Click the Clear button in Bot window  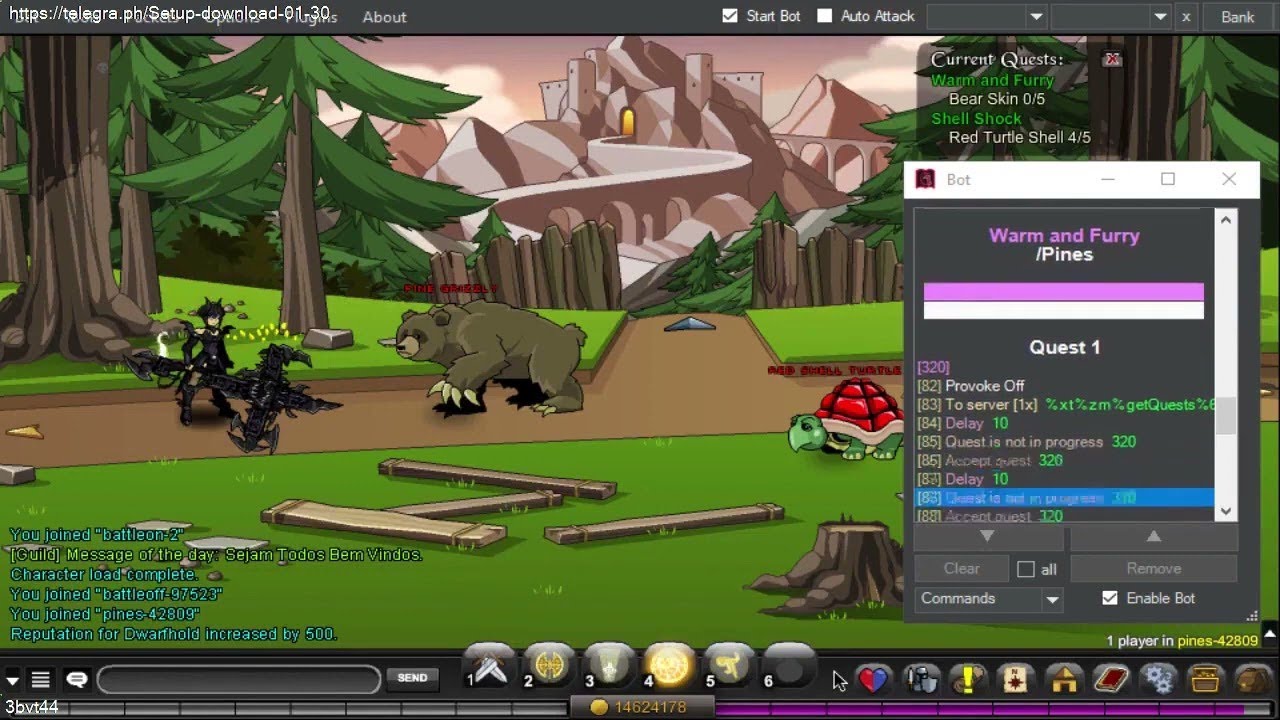coord(962,568)
